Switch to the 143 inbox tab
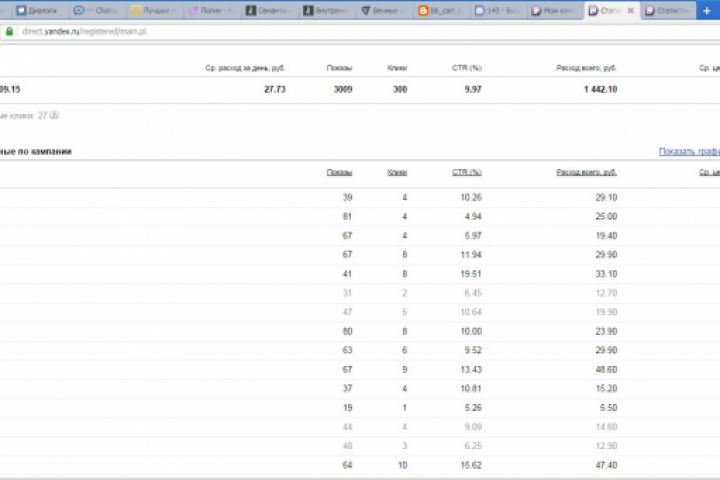Screen dimensions: 720x480 (x=499, y=11)
